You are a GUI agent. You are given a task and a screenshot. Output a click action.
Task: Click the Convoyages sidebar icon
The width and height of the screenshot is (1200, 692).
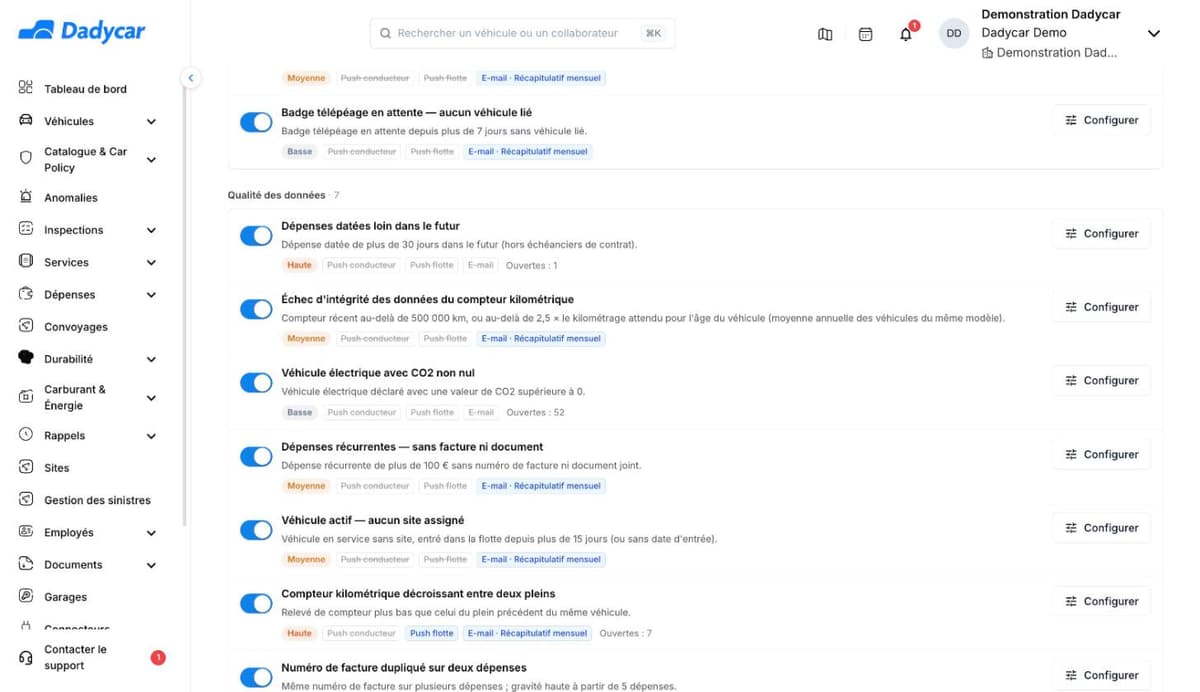(26, 326)
